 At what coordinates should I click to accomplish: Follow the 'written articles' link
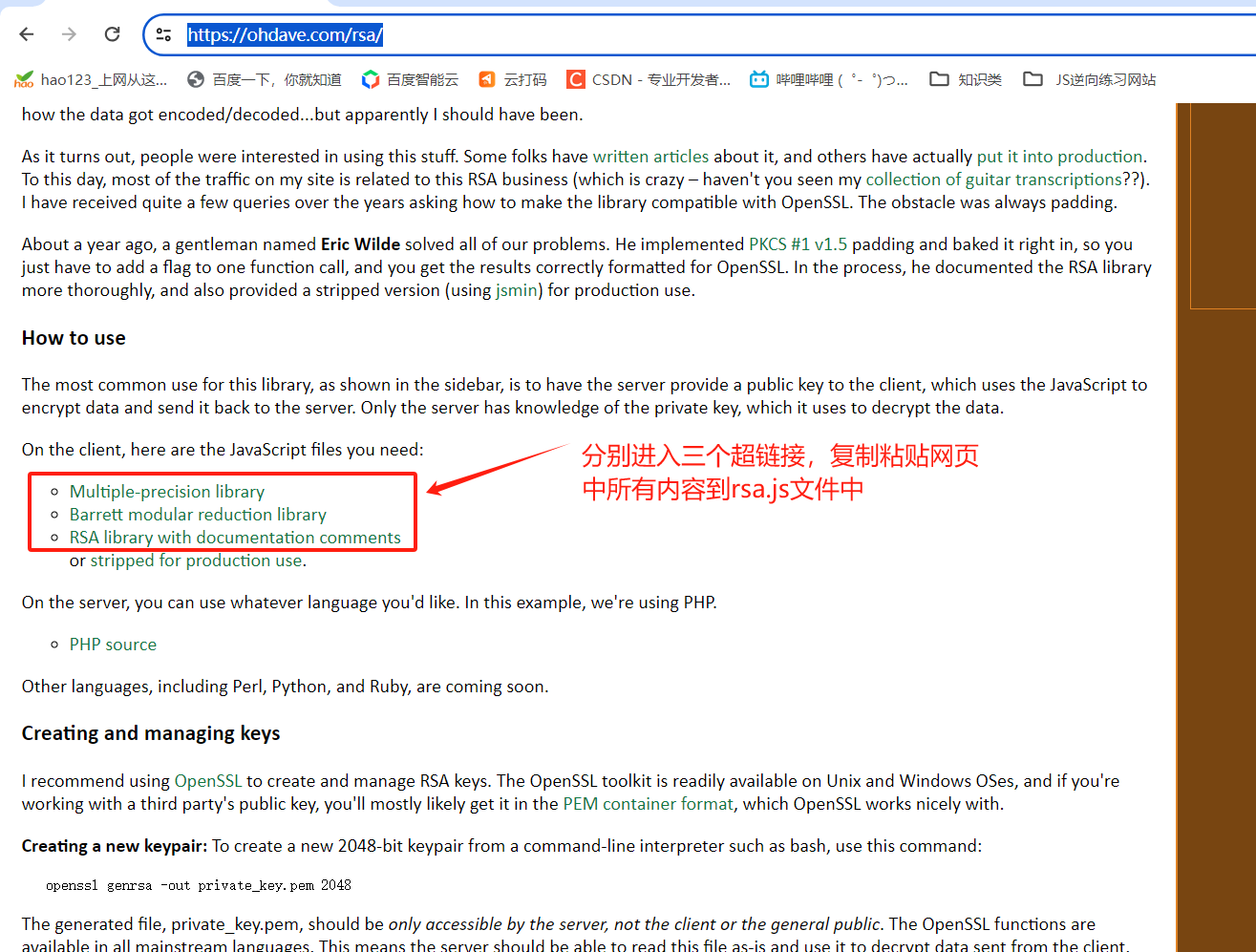[650, 157]
